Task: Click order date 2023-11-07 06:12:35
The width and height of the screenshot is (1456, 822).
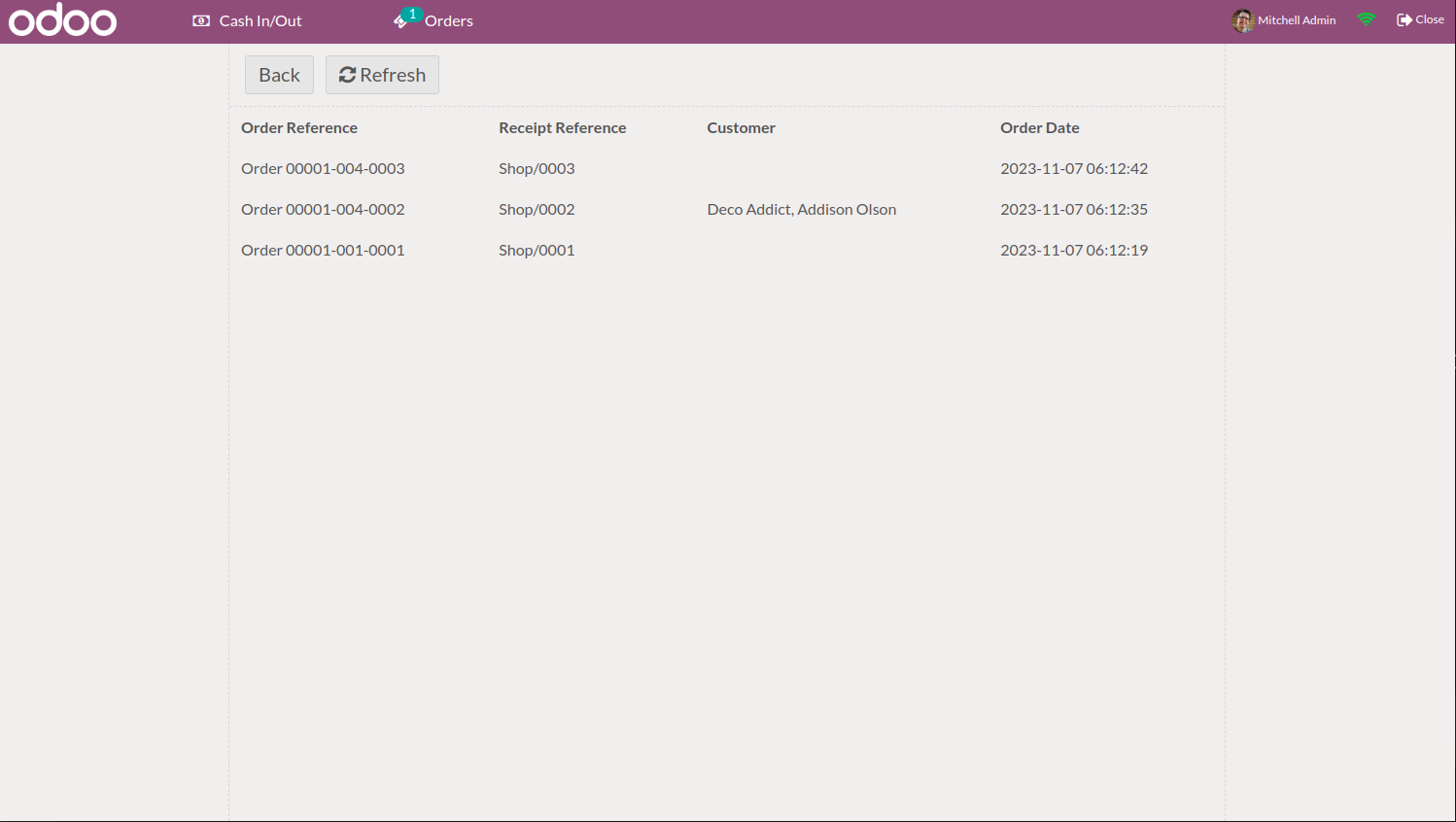Action: 1074,209
